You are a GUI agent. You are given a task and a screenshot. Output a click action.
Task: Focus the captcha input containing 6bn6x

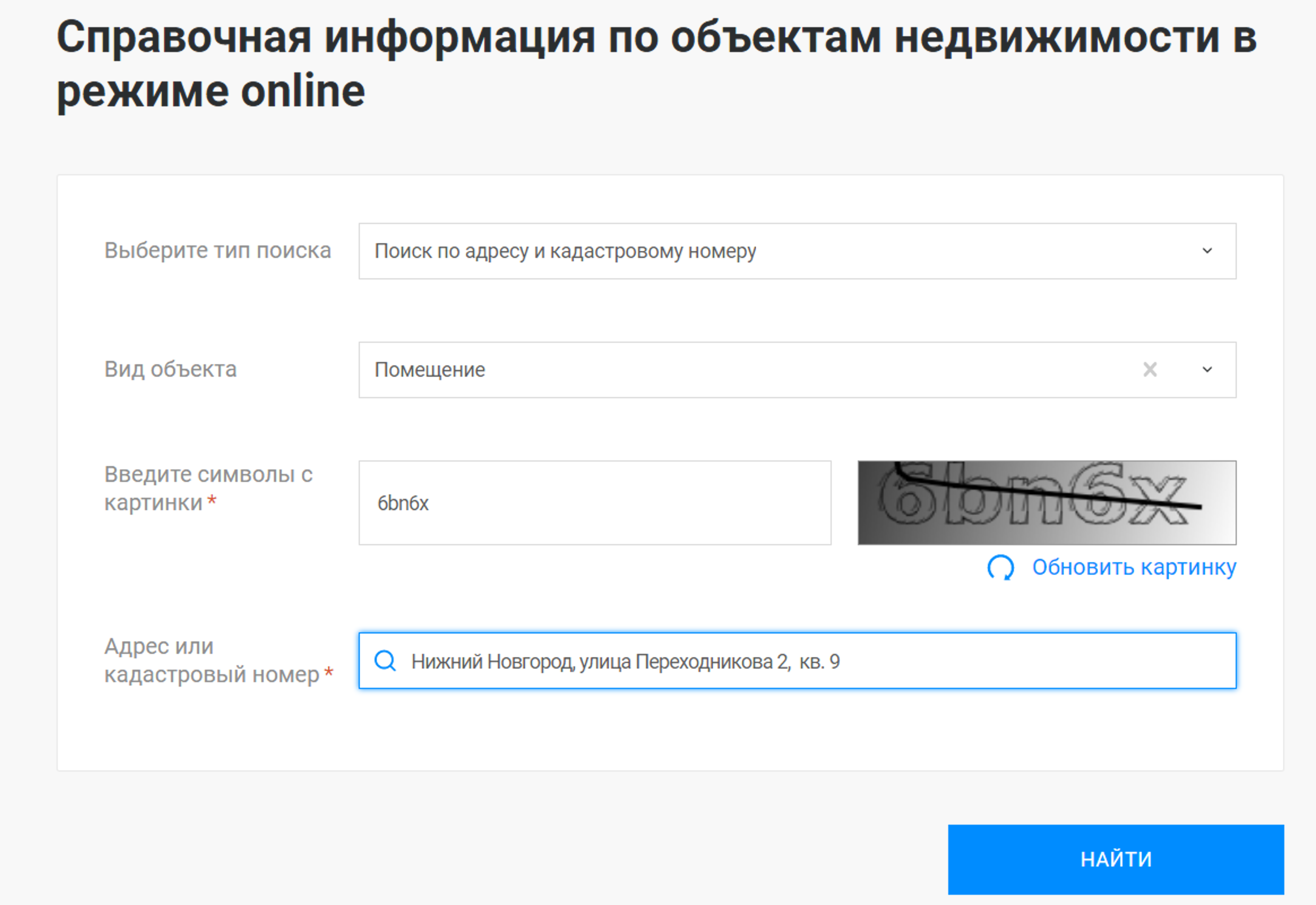click(595, 503)
